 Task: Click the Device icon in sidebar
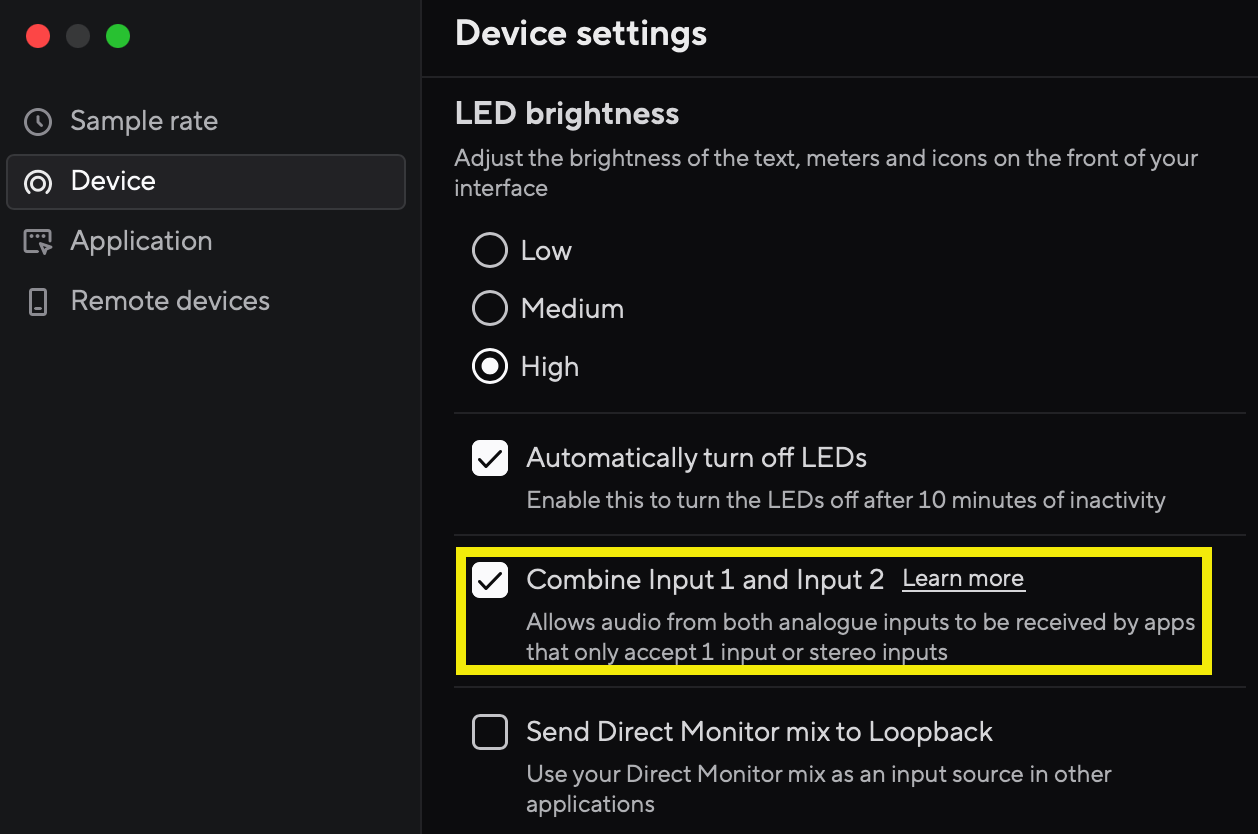point(38,182)
